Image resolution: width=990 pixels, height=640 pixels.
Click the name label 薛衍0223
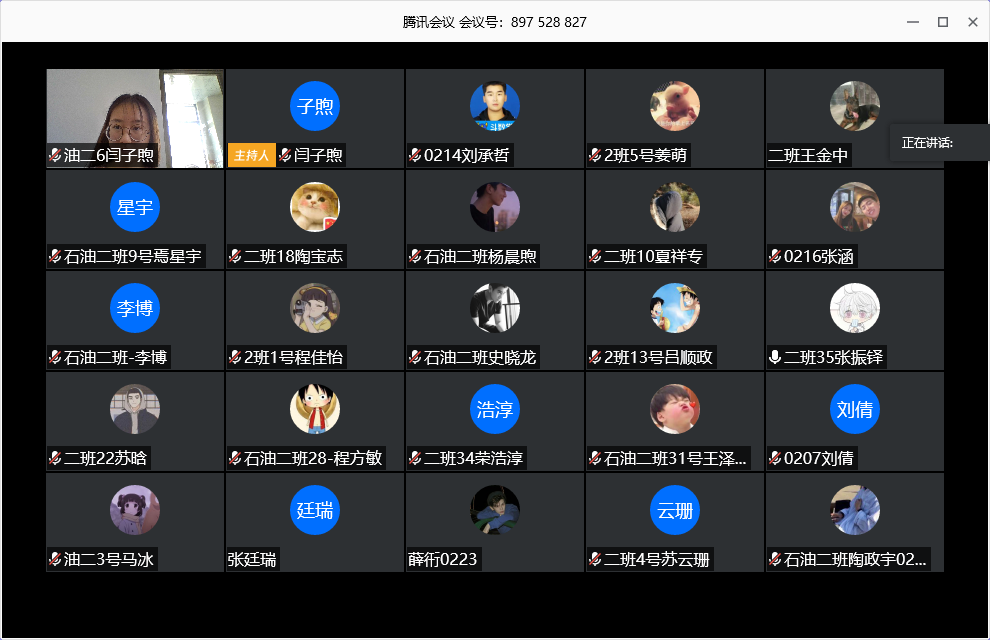pyautogui.click(x=443, y=559)
